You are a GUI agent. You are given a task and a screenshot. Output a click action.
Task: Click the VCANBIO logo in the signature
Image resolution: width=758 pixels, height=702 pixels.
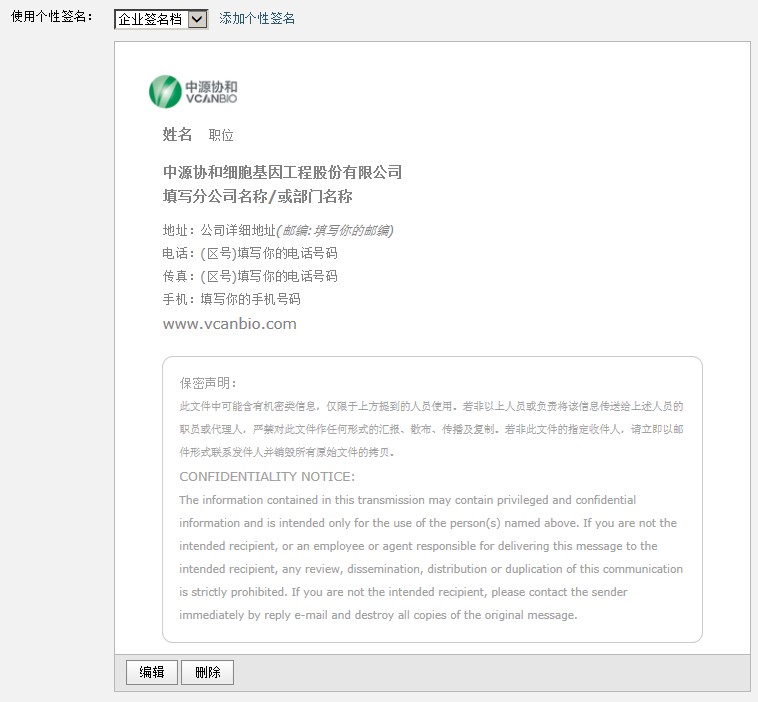193,92
